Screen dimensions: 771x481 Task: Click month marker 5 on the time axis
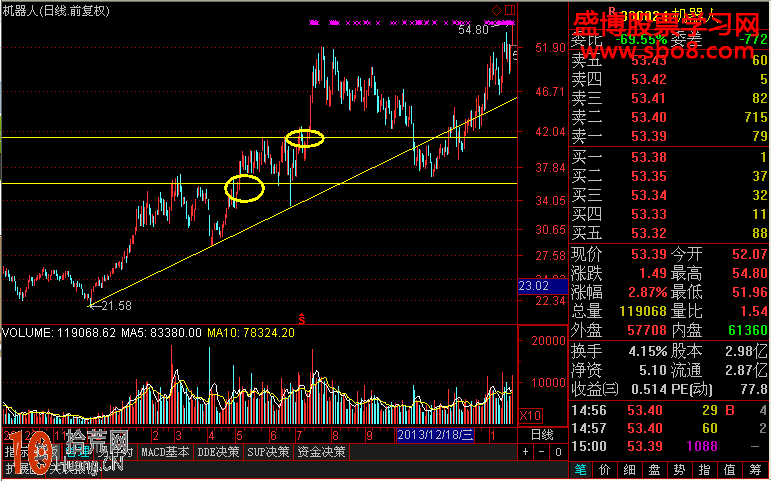tap(239, 436)
